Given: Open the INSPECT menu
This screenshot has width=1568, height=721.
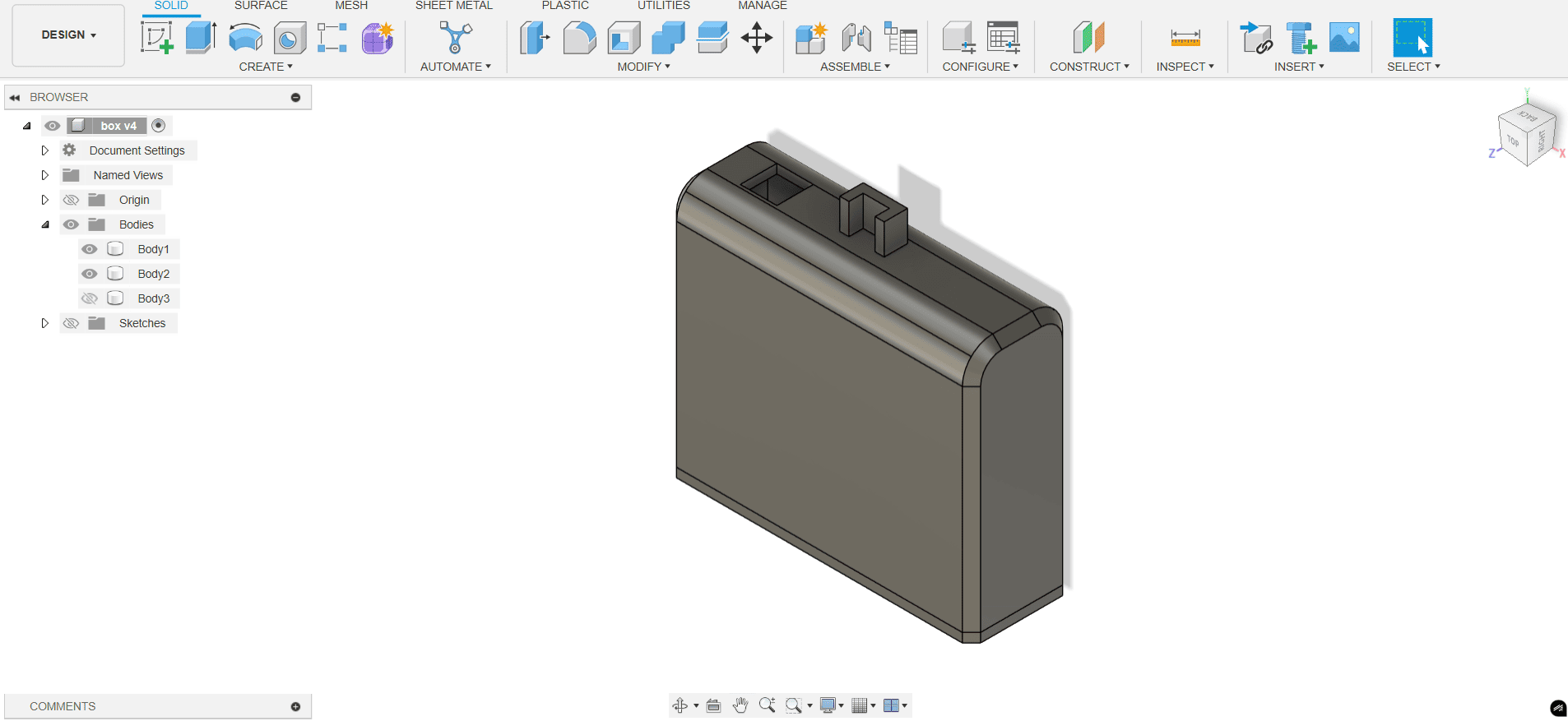Looking at the screenshot, I should point(1185,67).
